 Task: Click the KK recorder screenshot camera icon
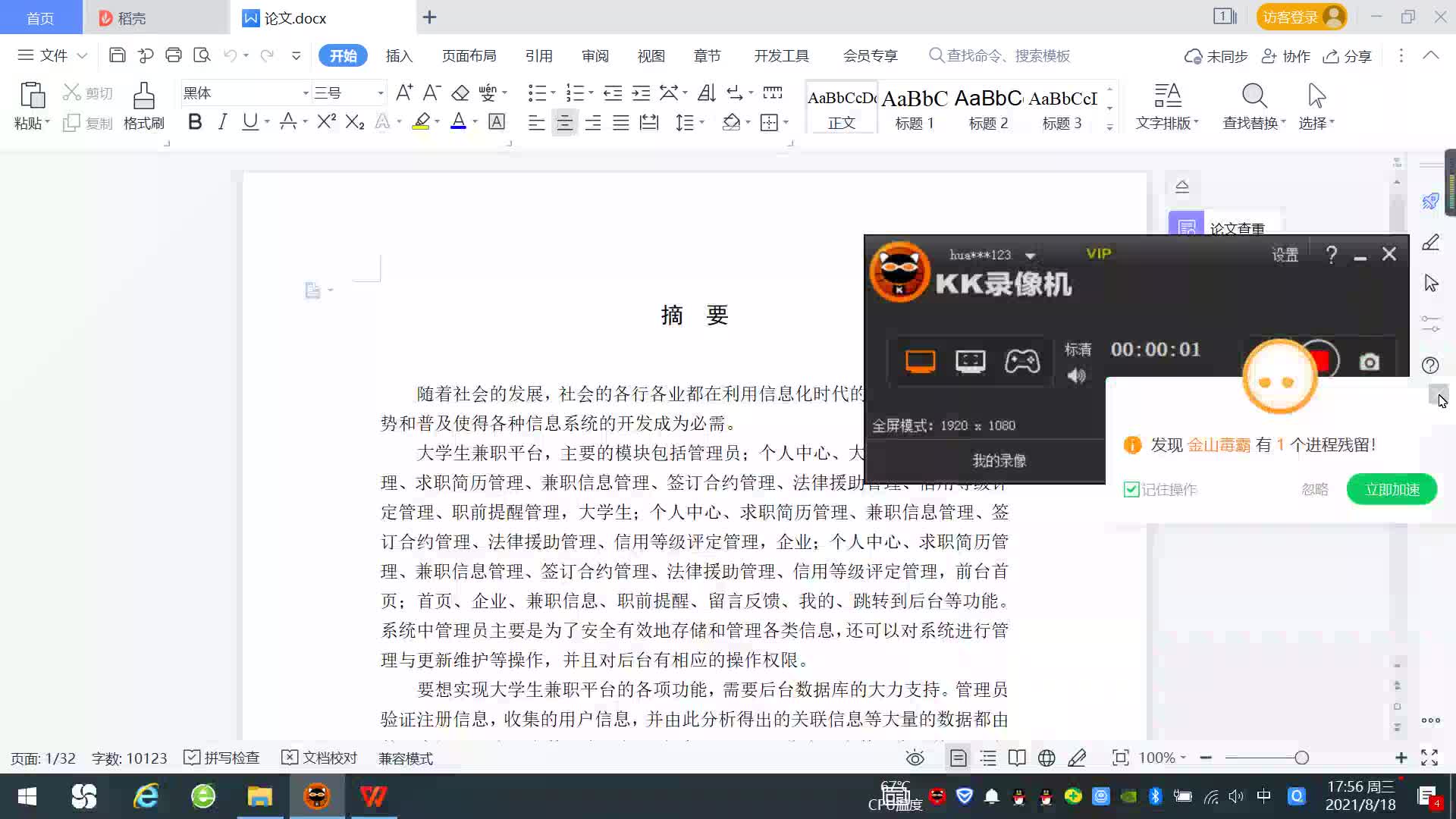(x=1369, y=362)
